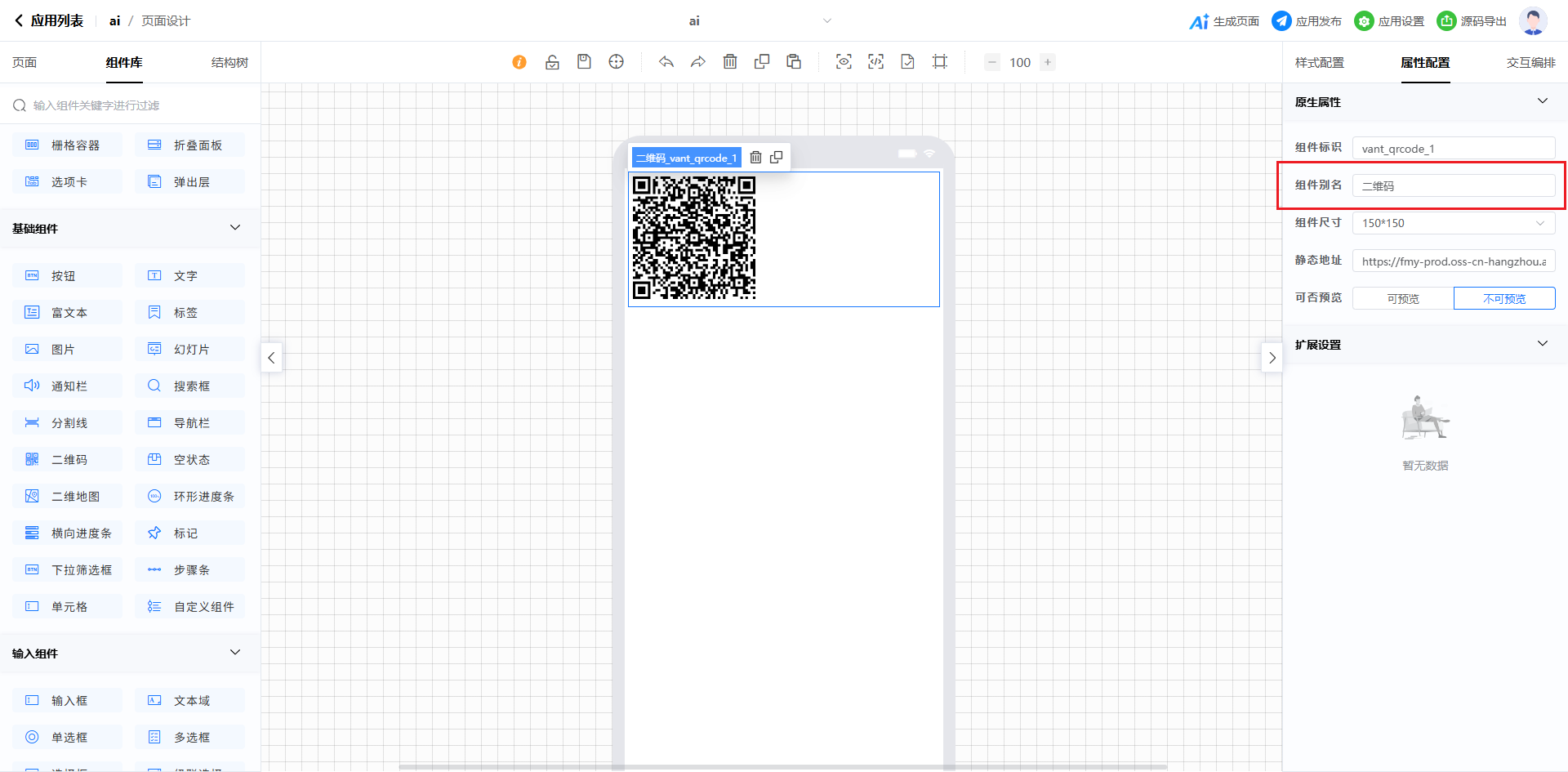Select the 可预览 option

pyautogui.click(x=1403, y=299)
